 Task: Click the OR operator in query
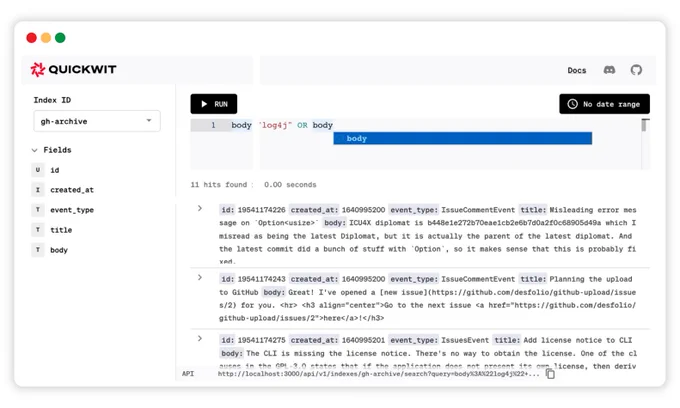click(302, 125)
